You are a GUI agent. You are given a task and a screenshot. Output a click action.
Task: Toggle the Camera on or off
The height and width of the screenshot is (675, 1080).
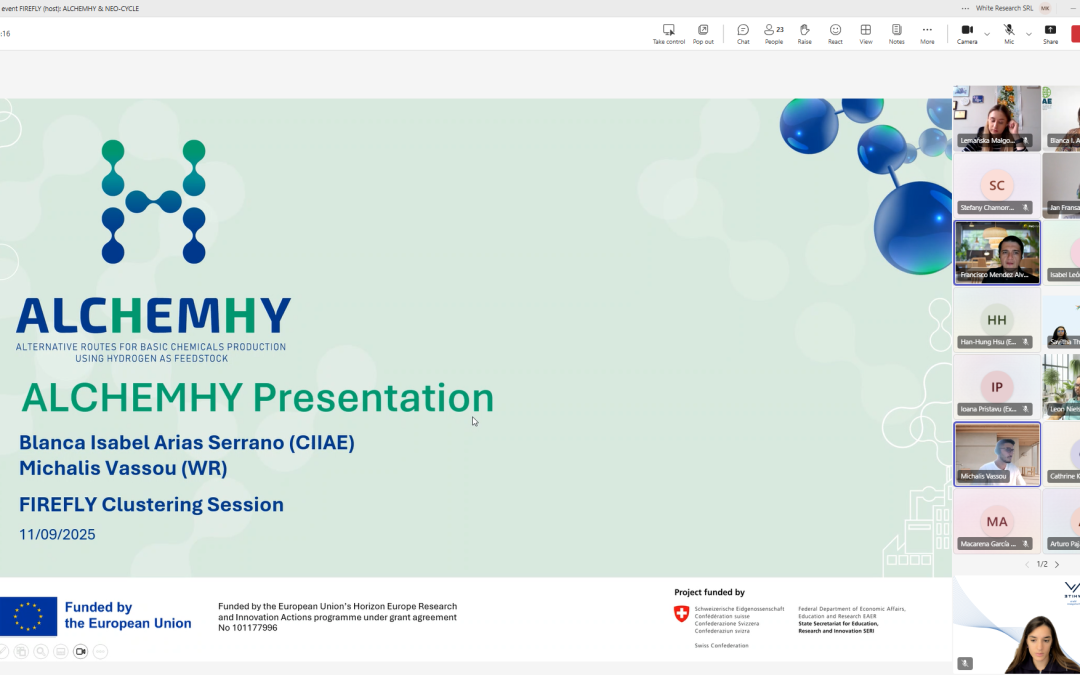click(966, 34)
